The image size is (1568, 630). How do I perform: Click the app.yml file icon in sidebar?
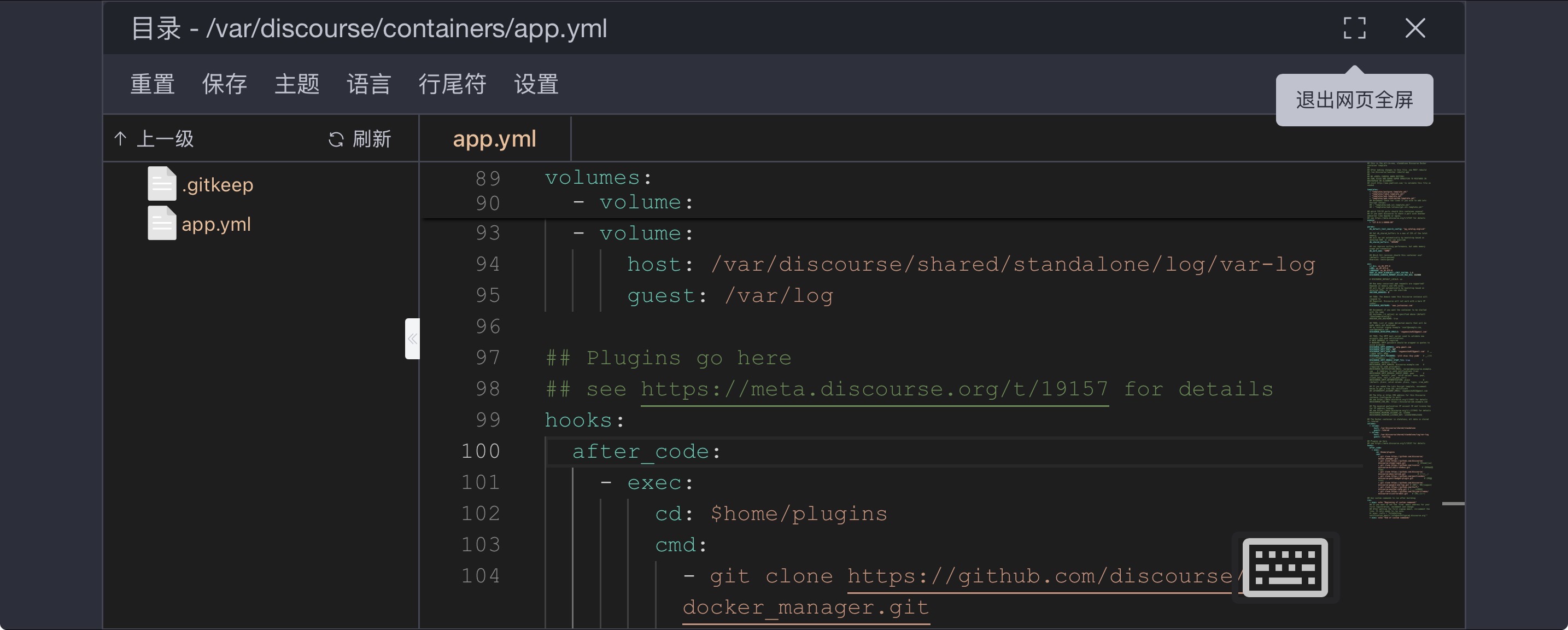point(162,223)
